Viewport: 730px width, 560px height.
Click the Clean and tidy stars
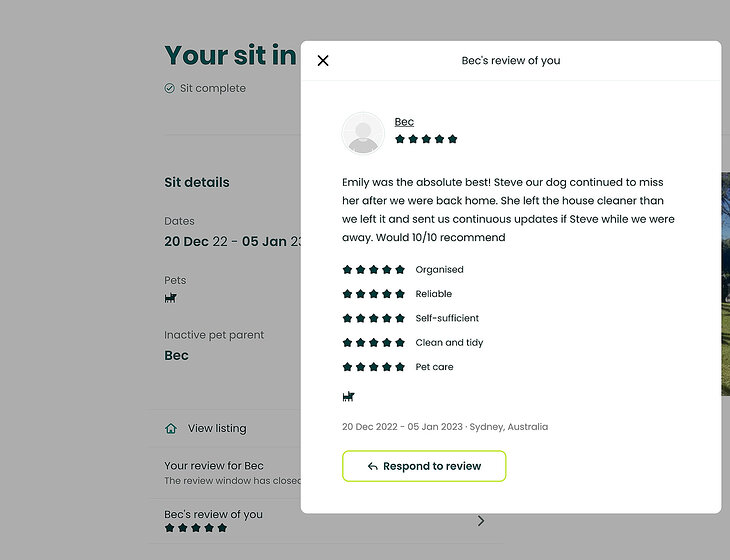coord(373,343)
